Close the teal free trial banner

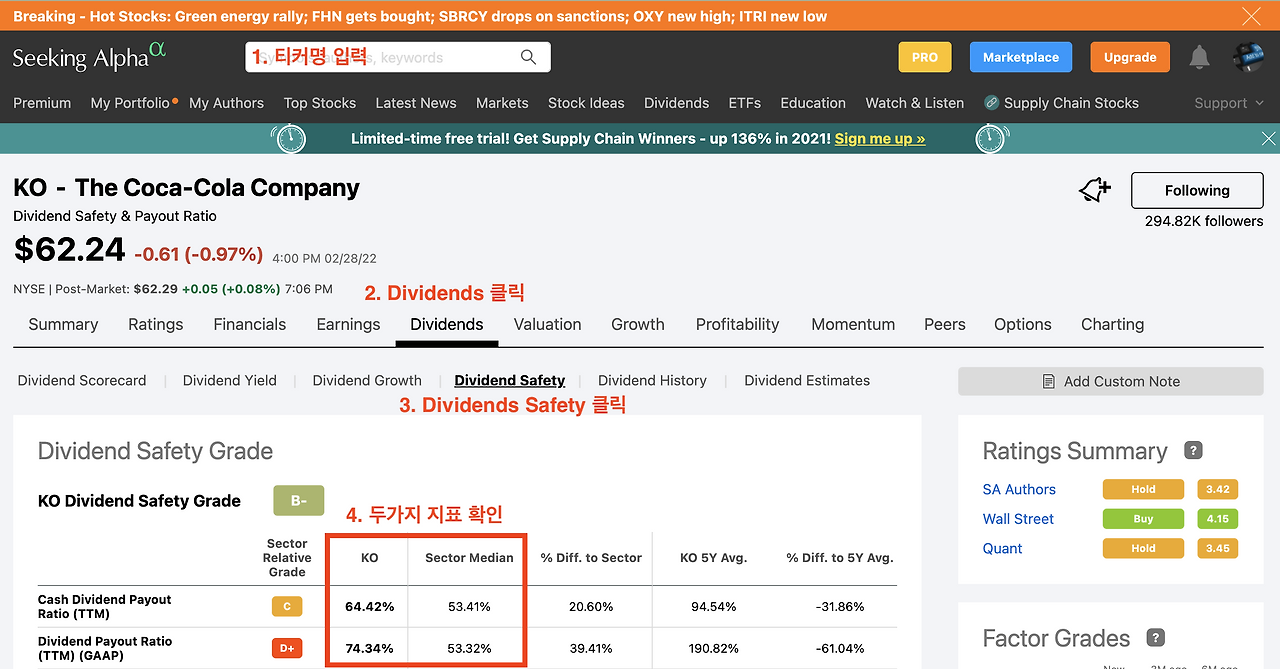pyautogui.click(x=1268, y=139)
